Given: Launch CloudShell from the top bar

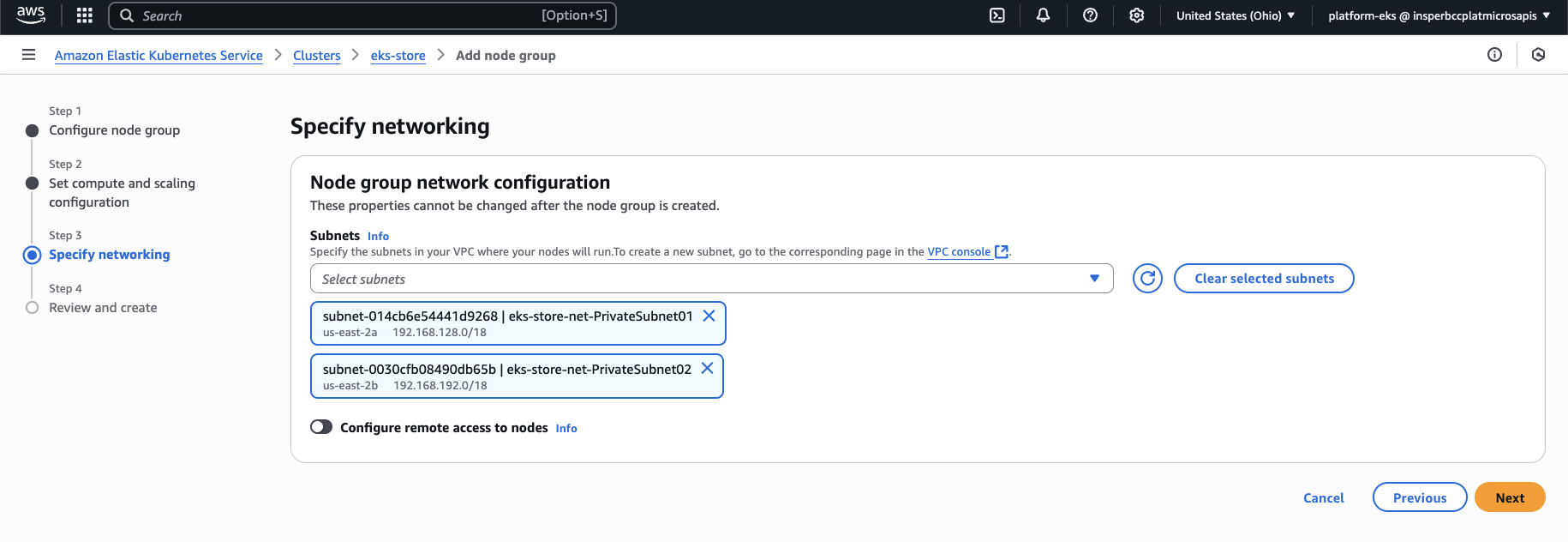Looking at the screenshot, I should [x=997, y=15].
